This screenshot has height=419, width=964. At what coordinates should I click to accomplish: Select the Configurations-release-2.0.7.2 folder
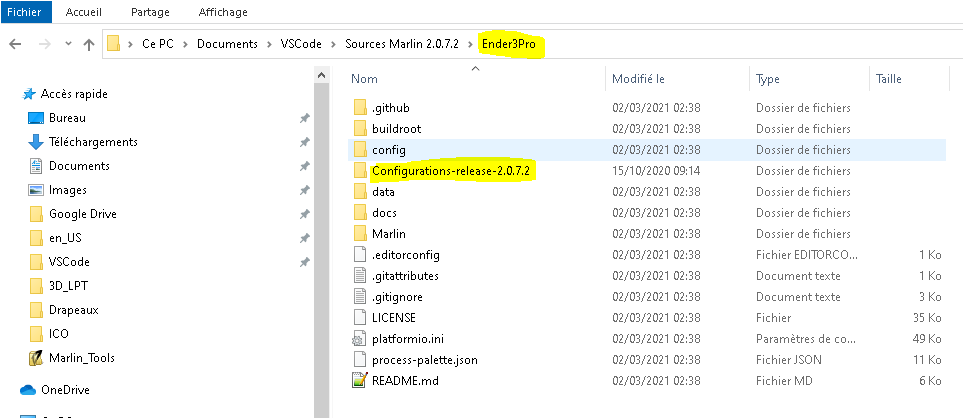pyautogui.click(x=450, y=171)
